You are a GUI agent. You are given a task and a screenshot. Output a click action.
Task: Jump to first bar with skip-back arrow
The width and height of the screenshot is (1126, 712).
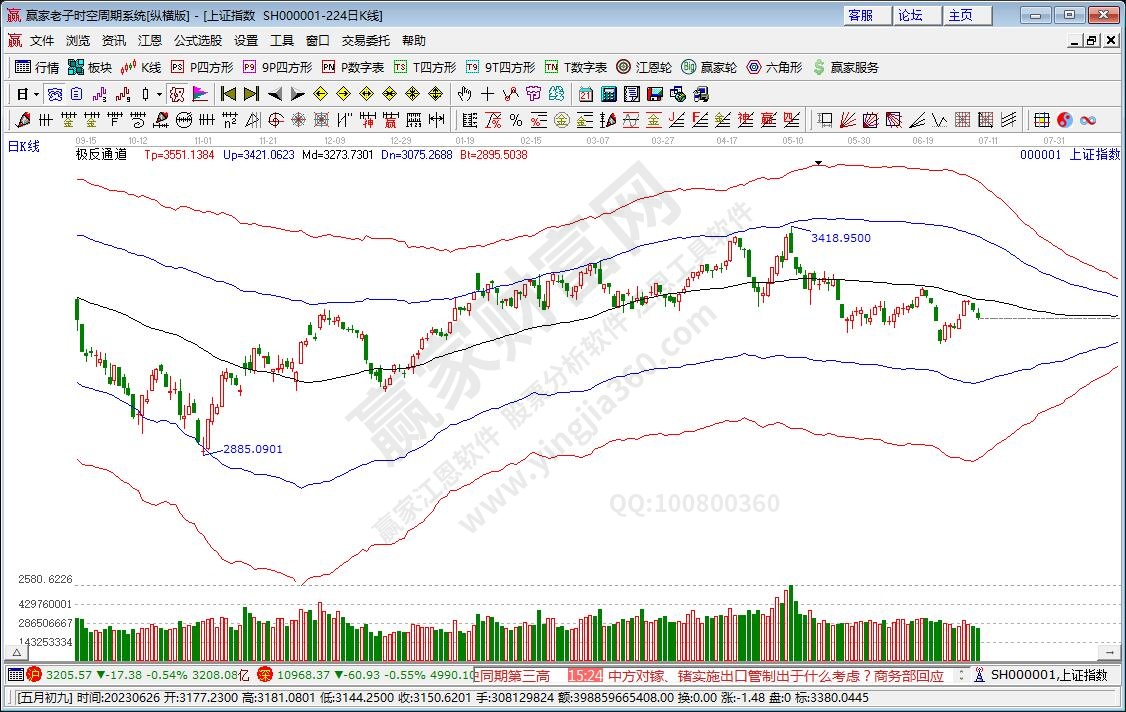point(228,94)
